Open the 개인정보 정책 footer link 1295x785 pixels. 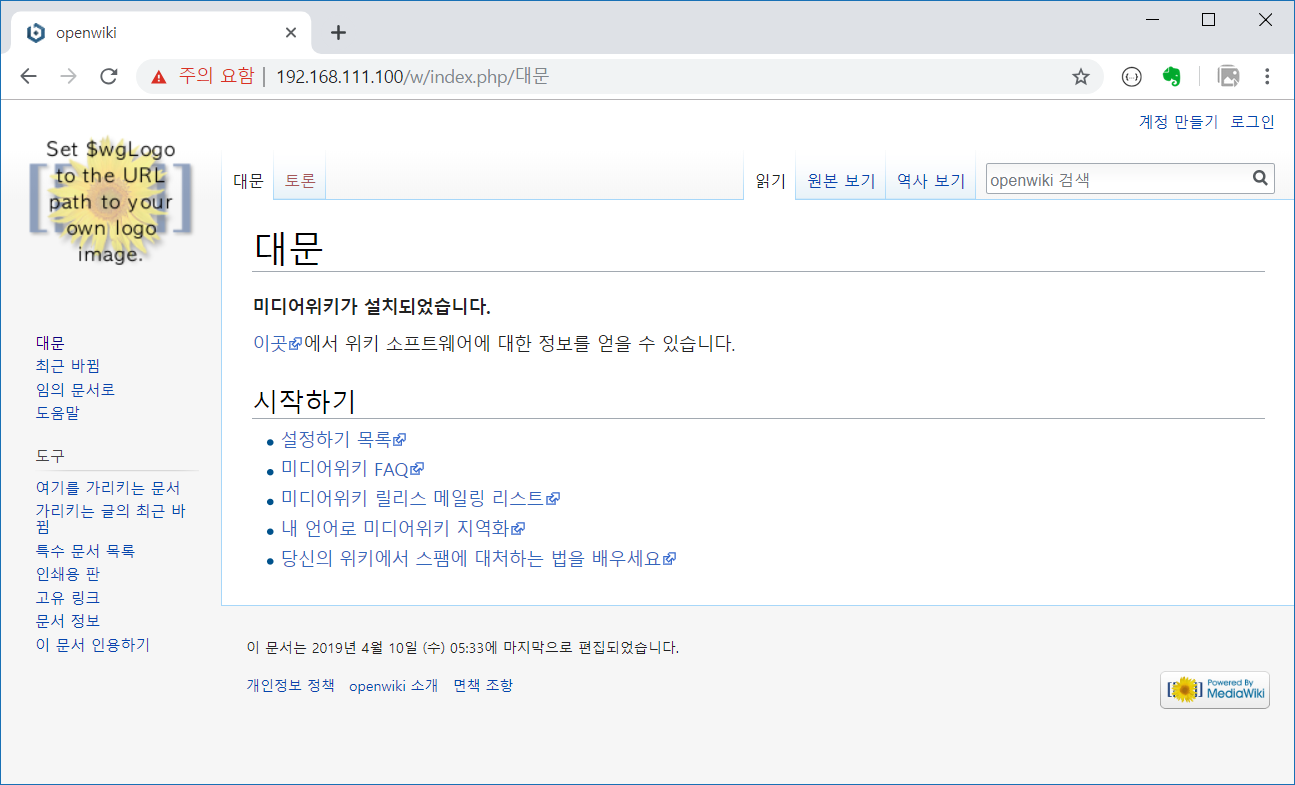(x=291, y=686)
